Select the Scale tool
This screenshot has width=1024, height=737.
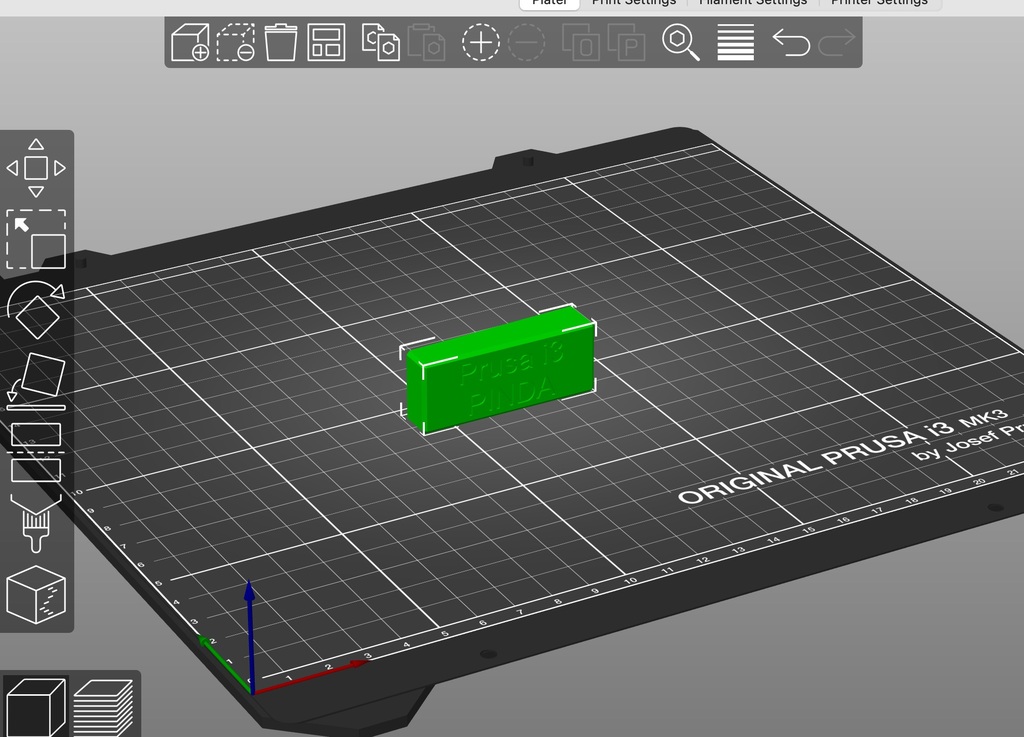[x=36, y=239]
